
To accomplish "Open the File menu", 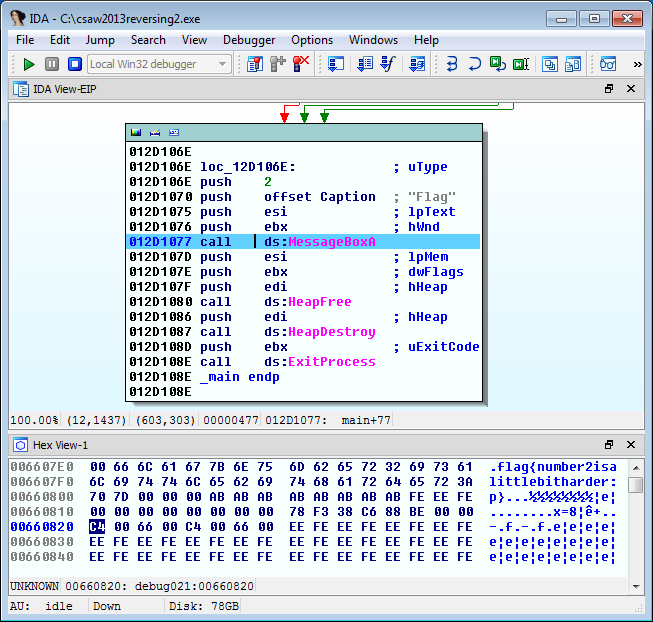I will click(25, 40).
